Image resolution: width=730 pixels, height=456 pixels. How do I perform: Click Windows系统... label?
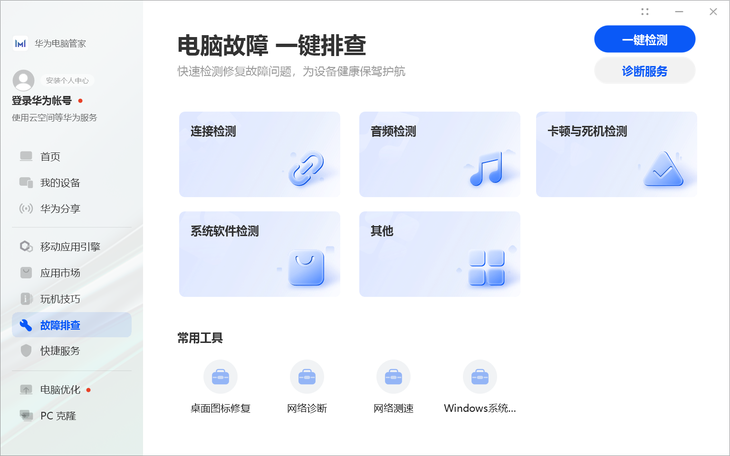click(480, 408)
